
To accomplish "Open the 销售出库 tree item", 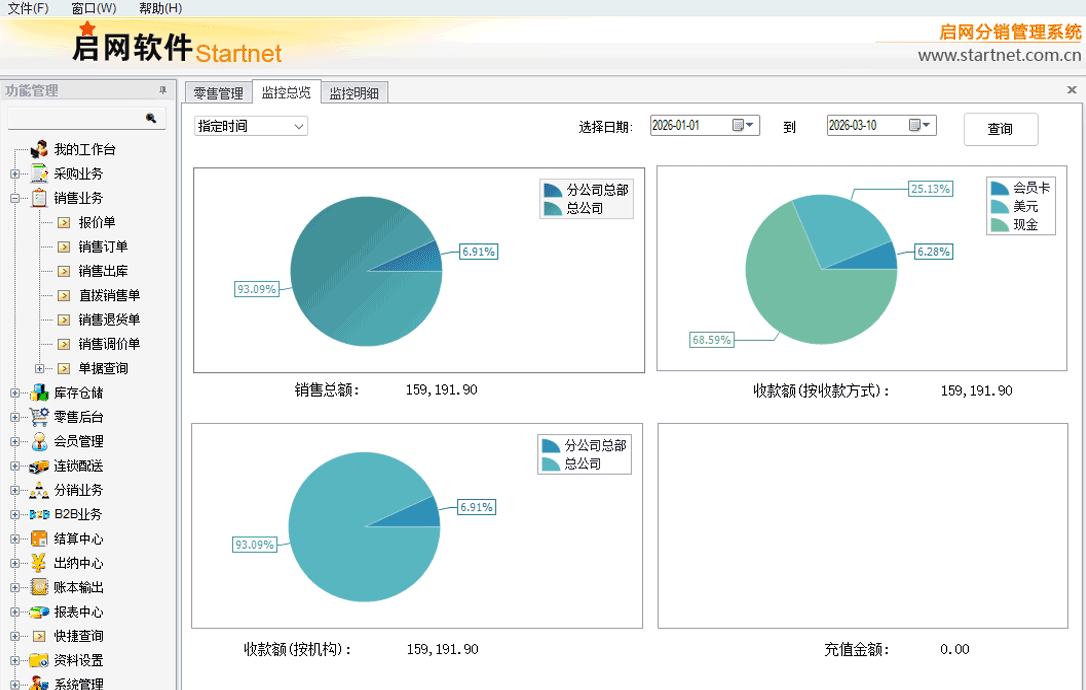I will (x=103, y=271).
